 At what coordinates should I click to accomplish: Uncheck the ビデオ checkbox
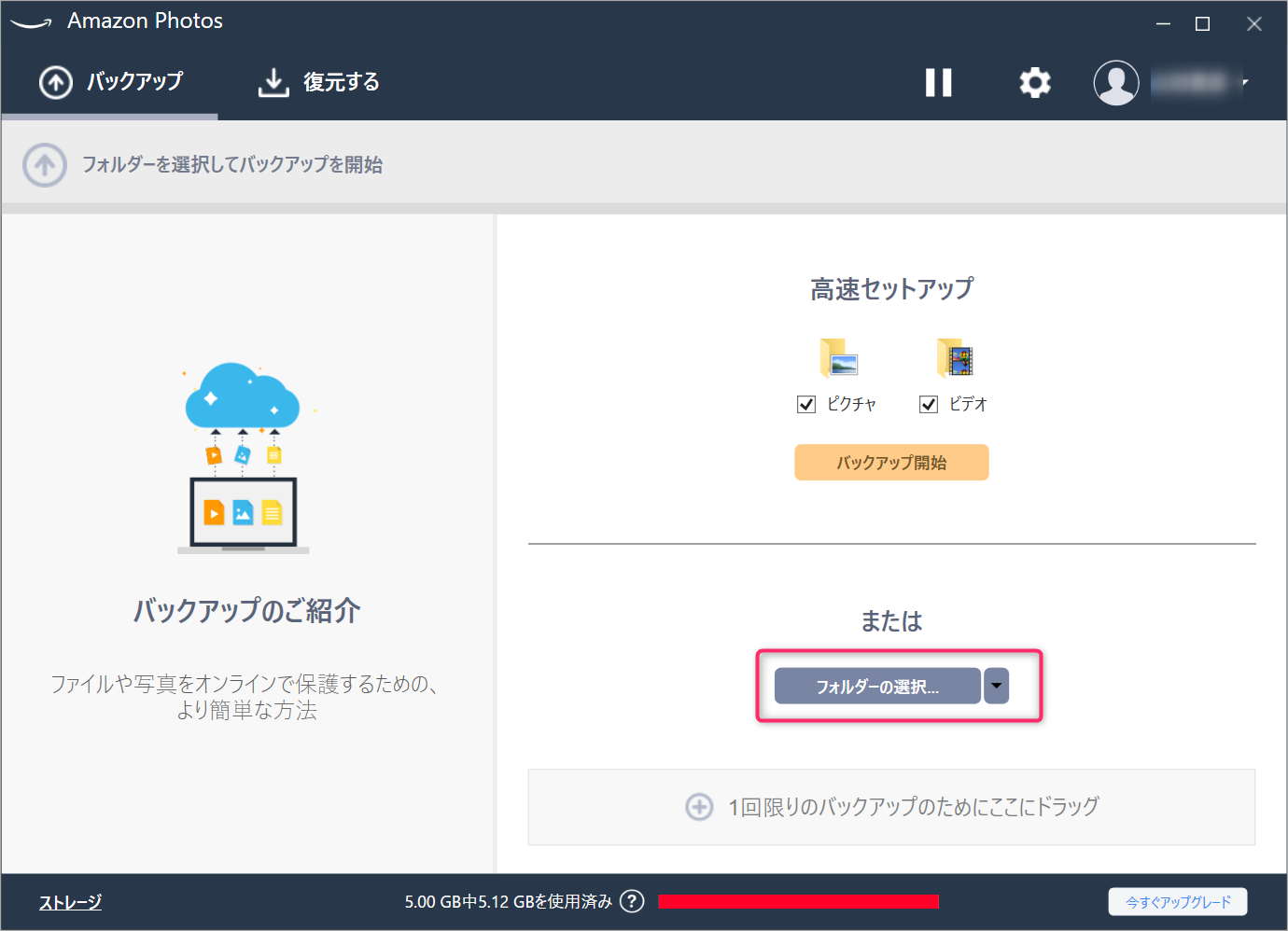pos(929,404)
